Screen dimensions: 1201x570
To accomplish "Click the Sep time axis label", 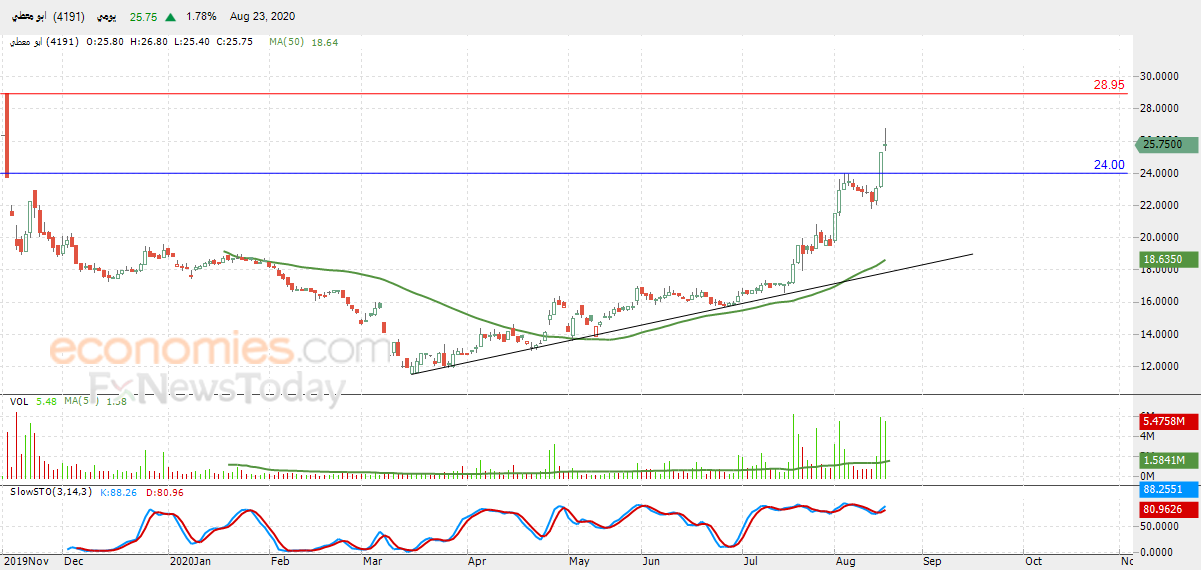I will (932, 562).
